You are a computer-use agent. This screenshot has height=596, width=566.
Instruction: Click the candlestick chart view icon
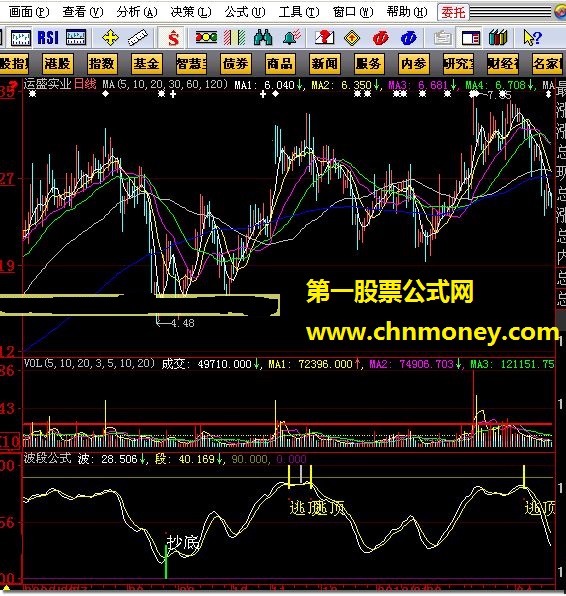(21, 38)
